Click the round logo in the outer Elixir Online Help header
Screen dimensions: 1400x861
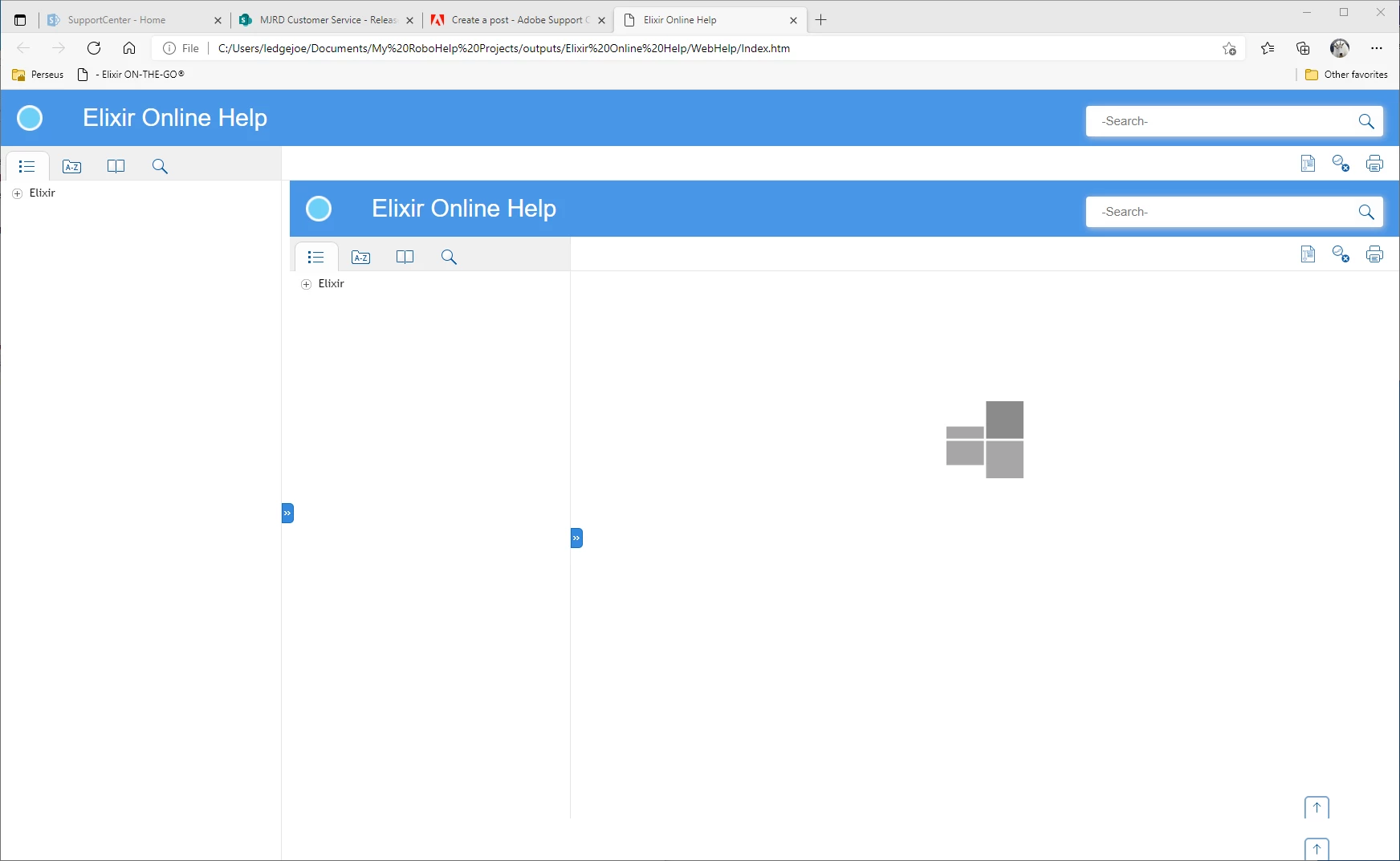click(x=30, y=118)
